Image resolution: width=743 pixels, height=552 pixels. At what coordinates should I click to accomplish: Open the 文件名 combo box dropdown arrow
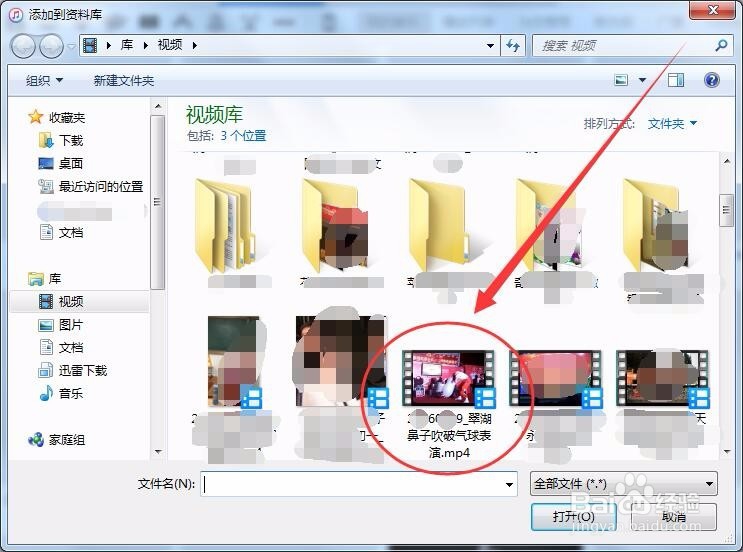pyautogui.click(x=509, y=484)
